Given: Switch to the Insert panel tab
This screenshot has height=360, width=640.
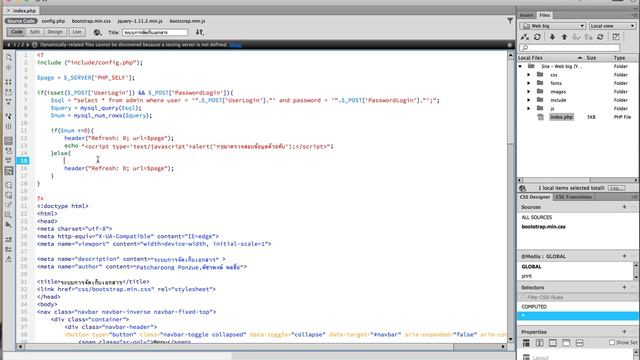Looking at the screenshot, I should coord(527,15).
